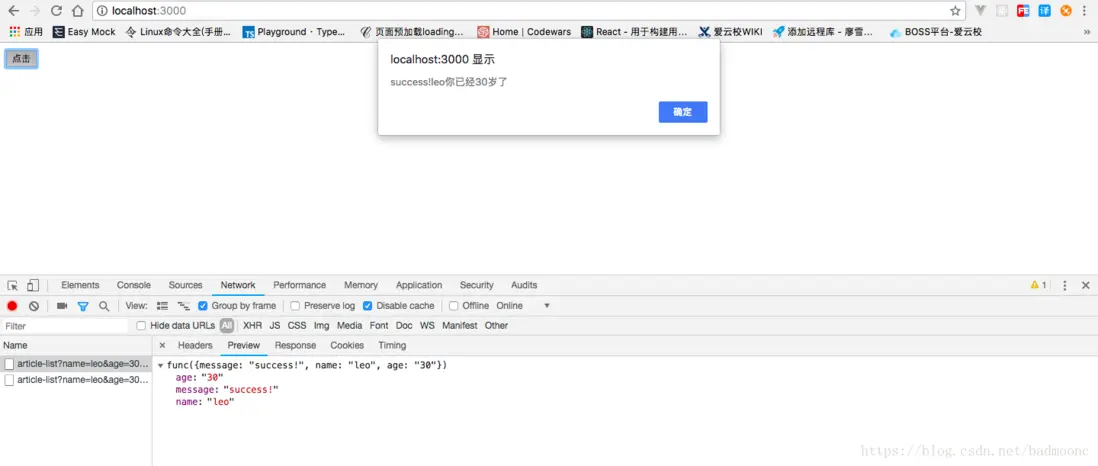Filter requests by Img type
Image resolution: width=1098 pixels, height=466 pixels.
tap(321, 326)
